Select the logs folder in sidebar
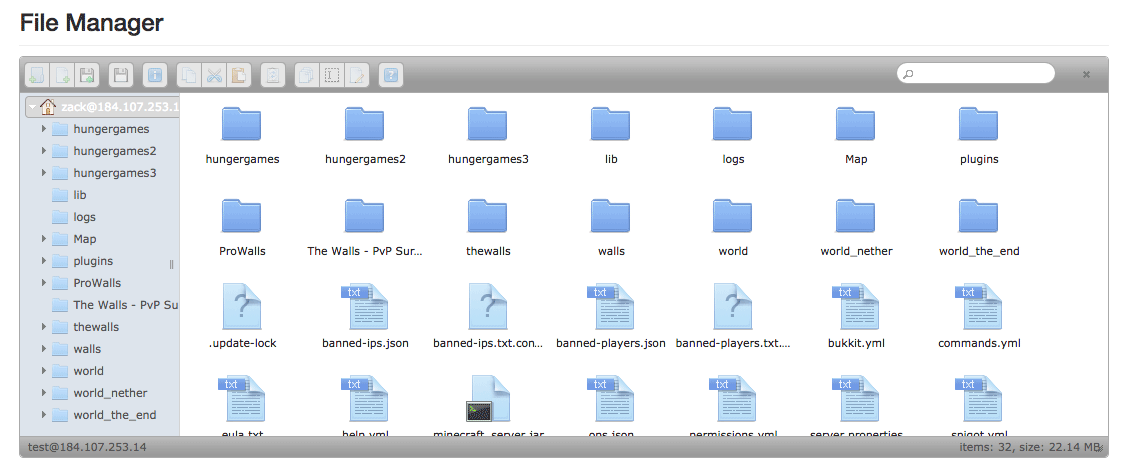Screen dimensions: 1132x468 [x=84, y=217]
